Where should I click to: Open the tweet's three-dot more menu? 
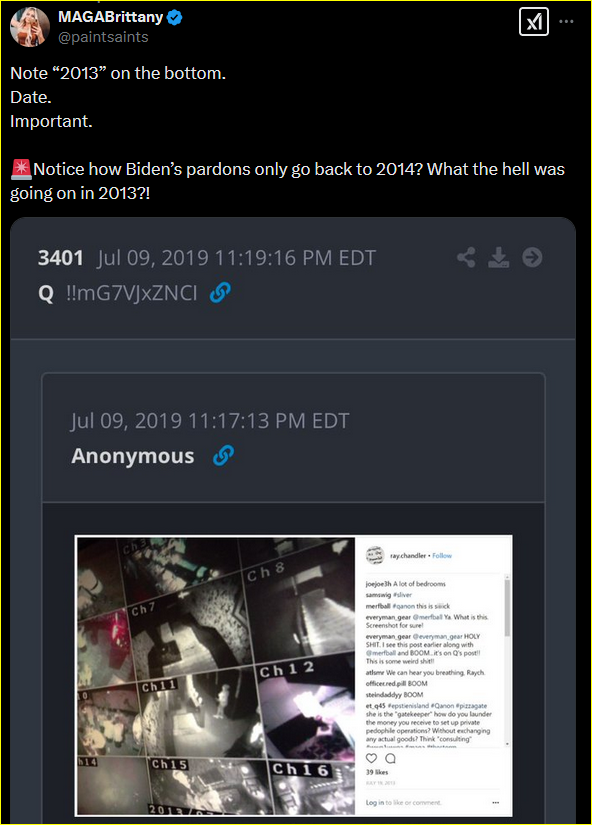click(x=566, y=22)
